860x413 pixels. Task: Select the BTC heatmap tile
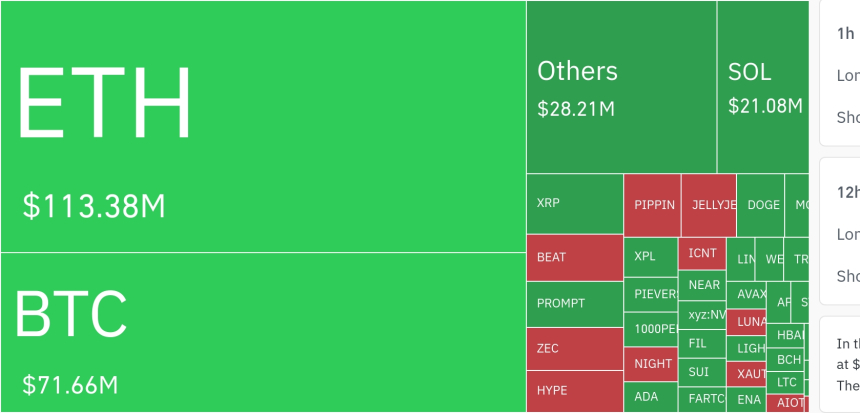[x=263, y=332]
